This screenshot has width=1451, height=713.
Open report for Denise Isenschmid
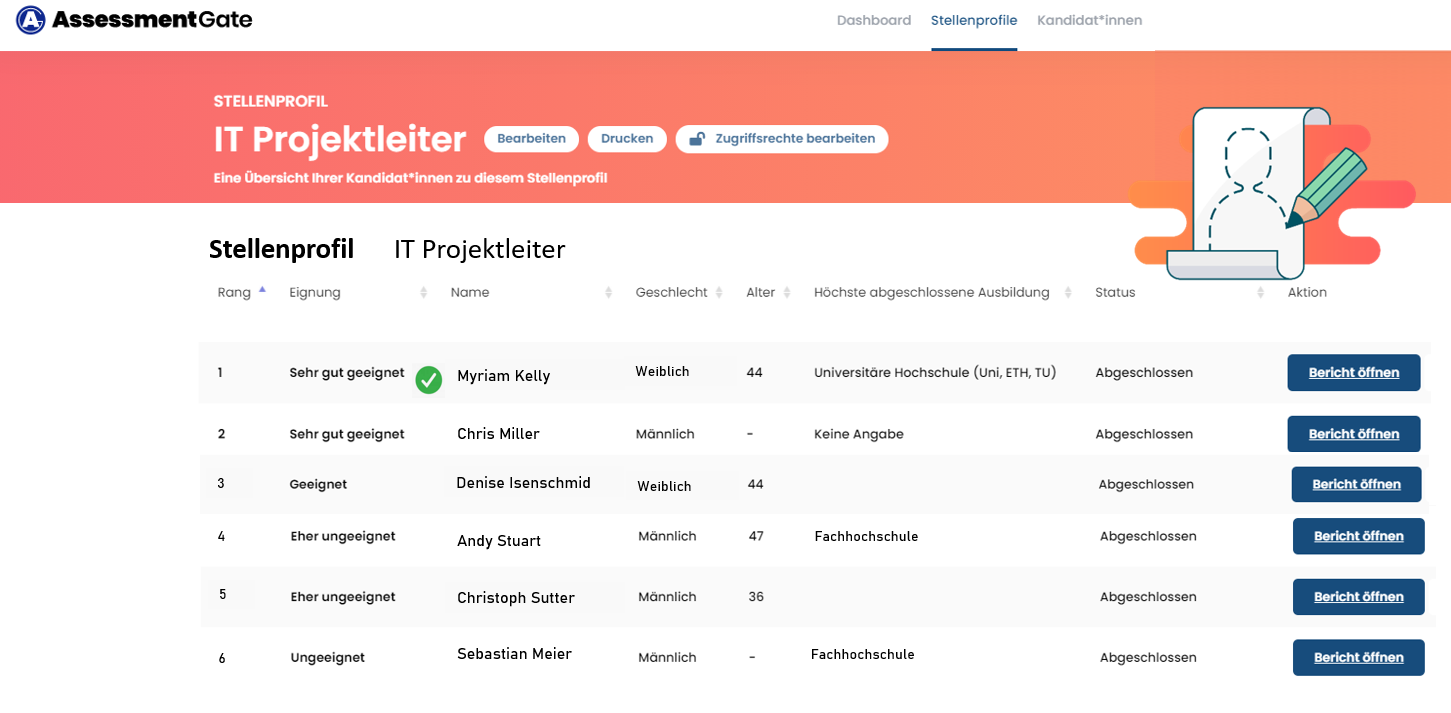[x=1356, y=484]
